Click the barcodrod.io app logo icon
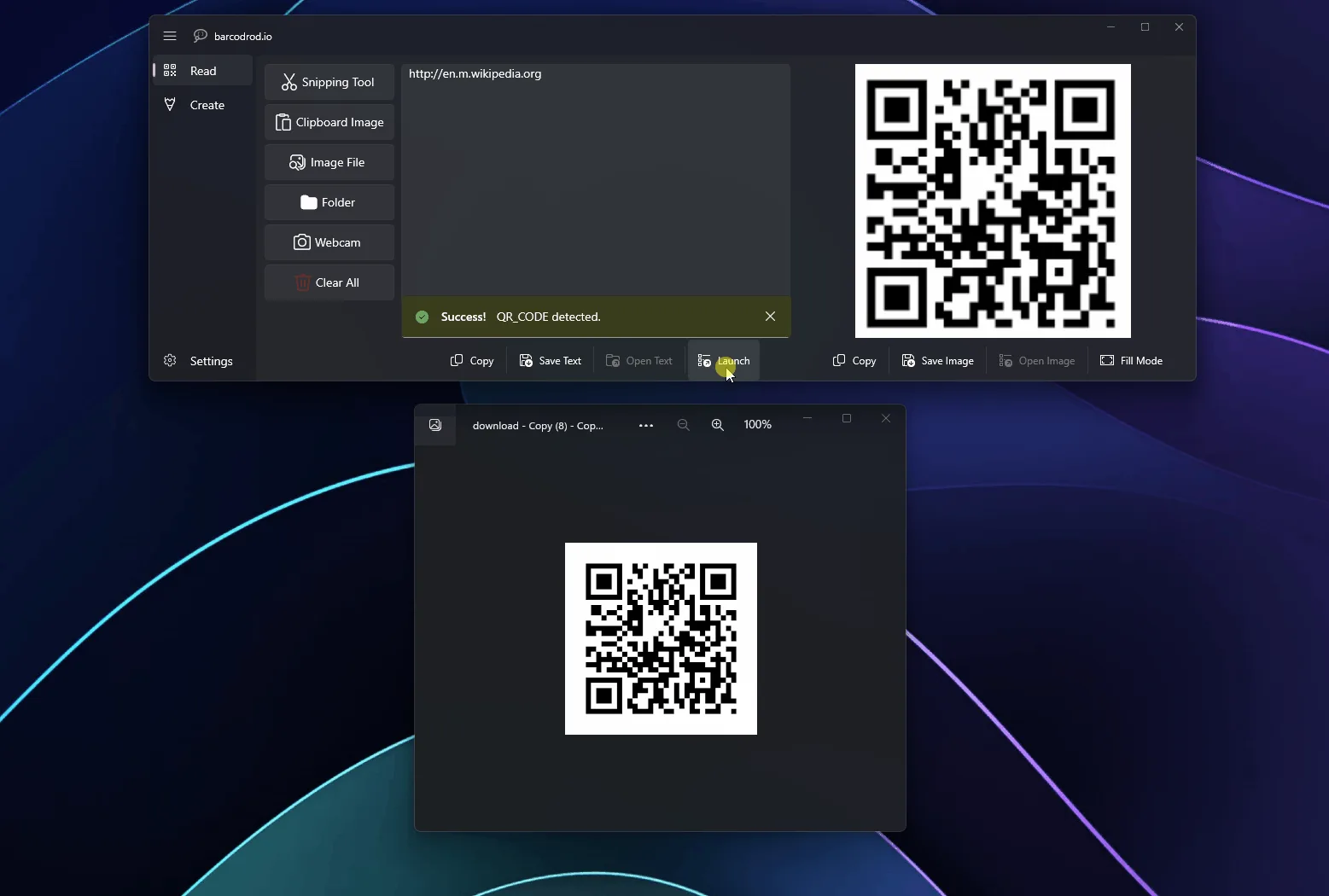The image size is (1329, 896). point(201,36)
